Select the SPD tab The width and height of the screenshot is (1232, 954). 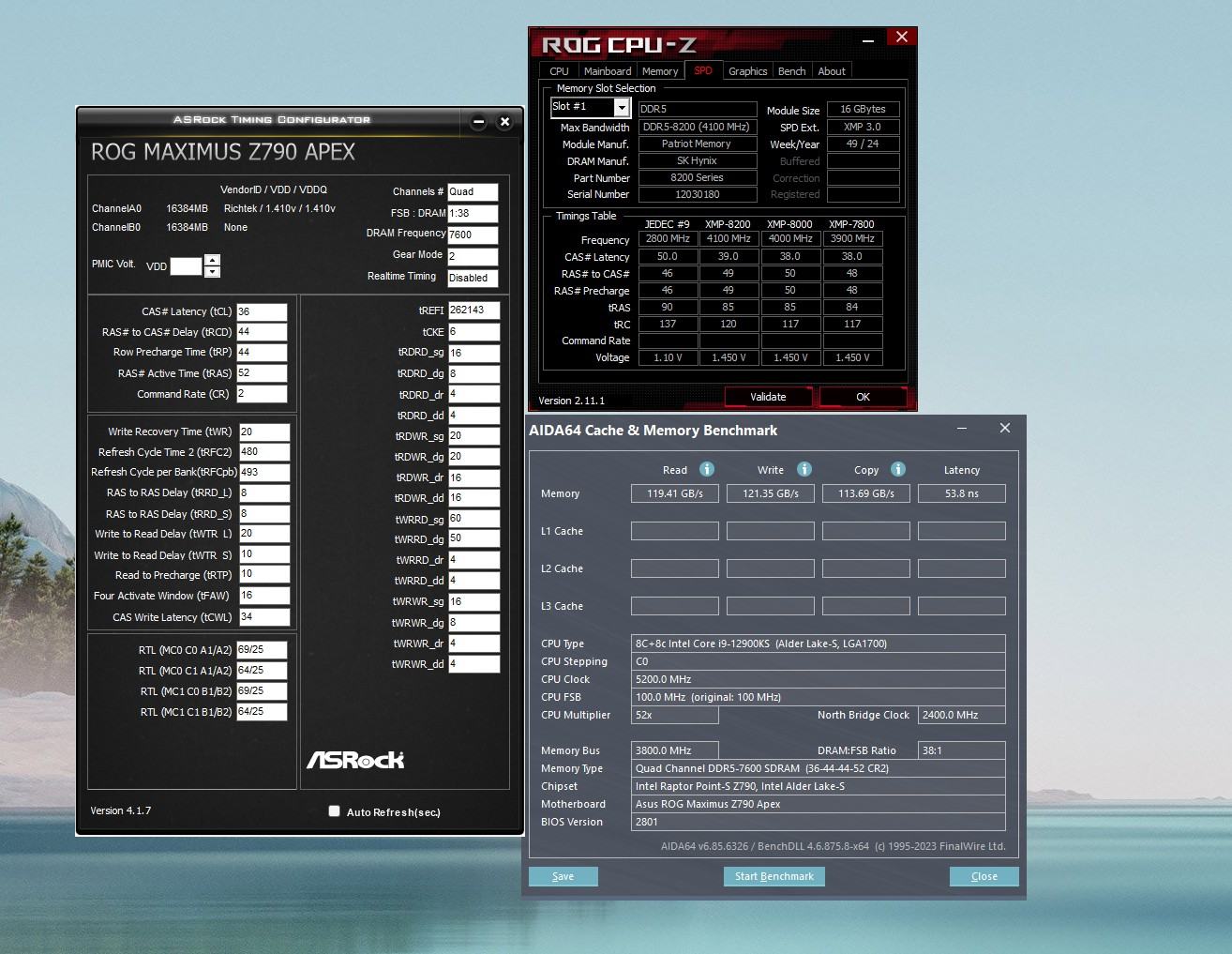point(703,70)
